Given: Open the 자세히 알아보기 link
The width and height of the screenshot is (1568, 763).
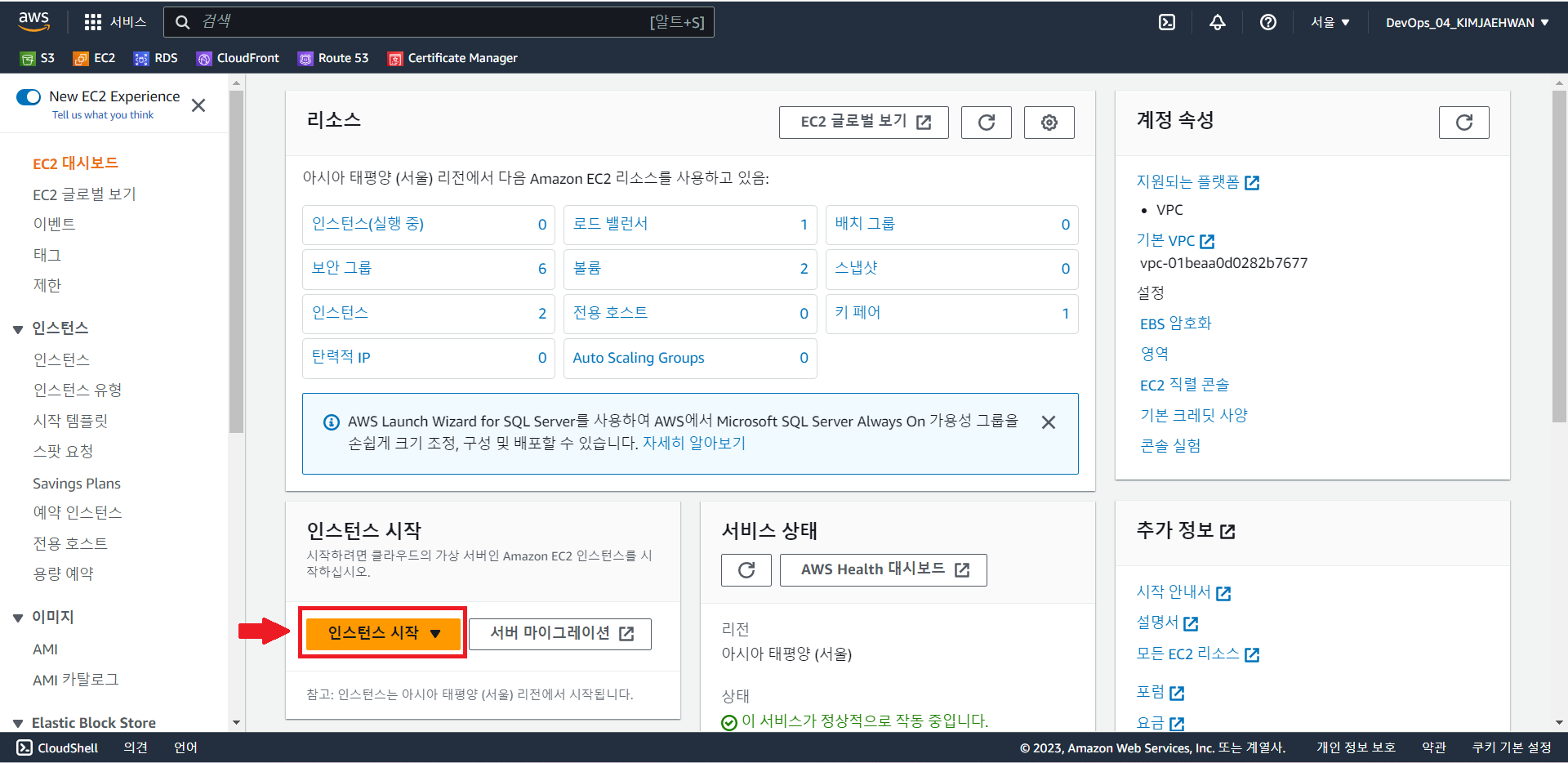Looking at the screenshot, I should [694, 444].
